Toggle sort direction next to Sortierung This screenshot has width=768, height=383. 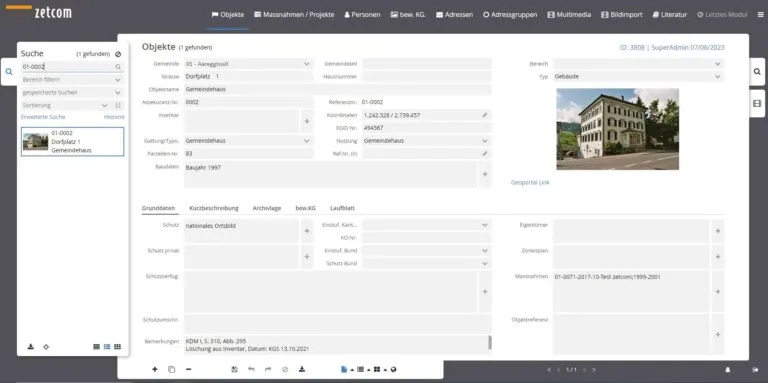pyautogui.click(x=118, y=105)
